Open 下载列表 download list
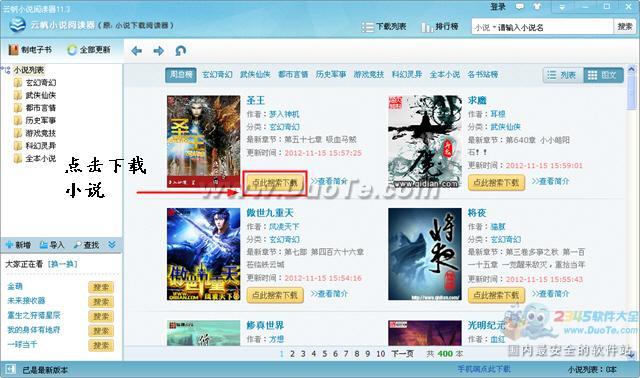This screenshot has height=378, width=640. pos(384,27)
